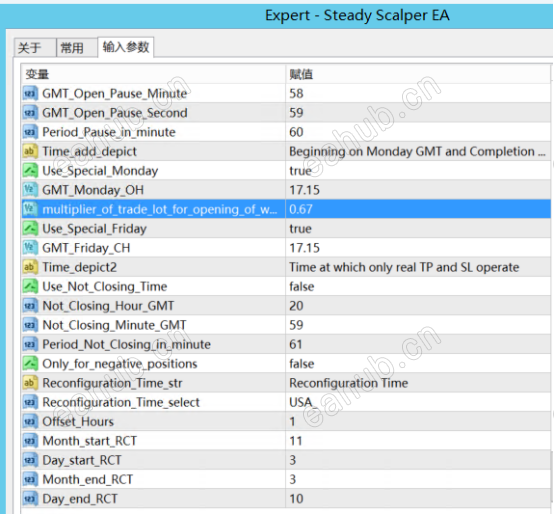The height and width of the screenshot is (514, 554).
Task: Click the boolean icon beside Use_Special_Monday
Action: (x=30, y=171)
